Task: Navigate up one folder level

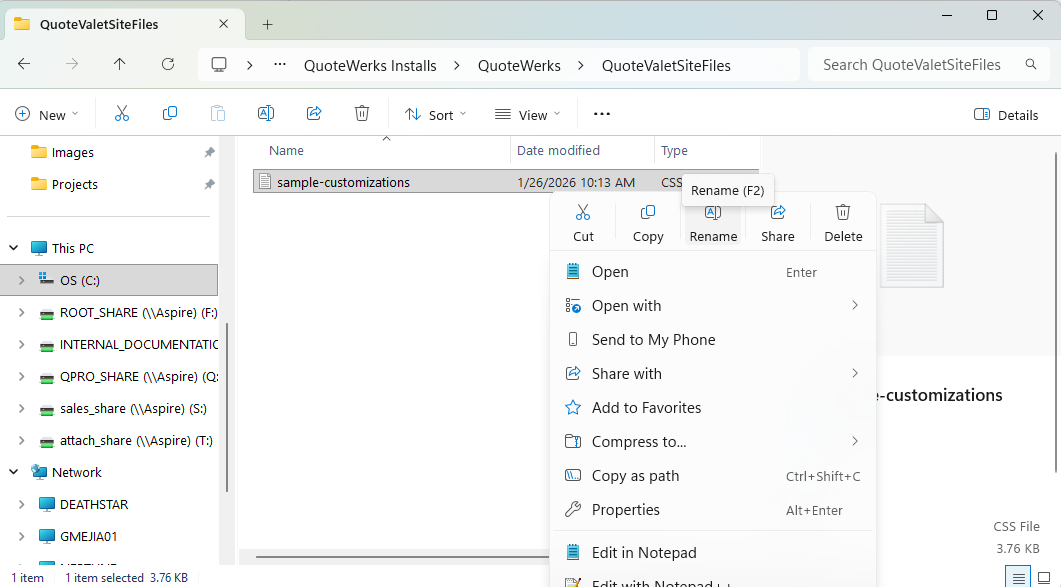Action: point(120,65)
